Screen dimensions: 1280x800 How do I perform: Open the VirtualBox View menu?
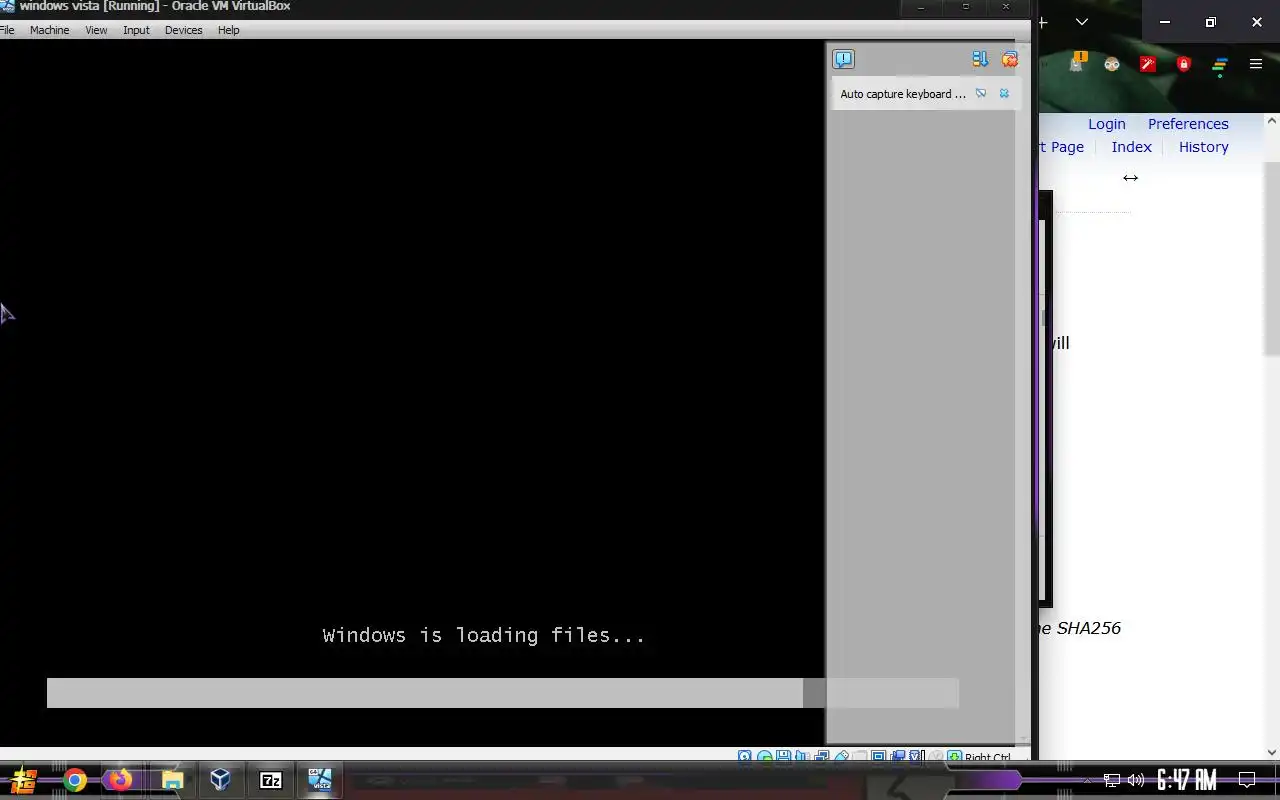[x=96, y=30]
